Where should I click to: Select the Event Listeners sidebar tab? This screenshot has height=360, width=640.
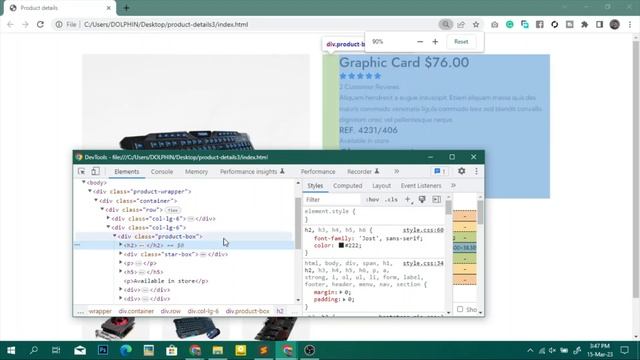421,186
